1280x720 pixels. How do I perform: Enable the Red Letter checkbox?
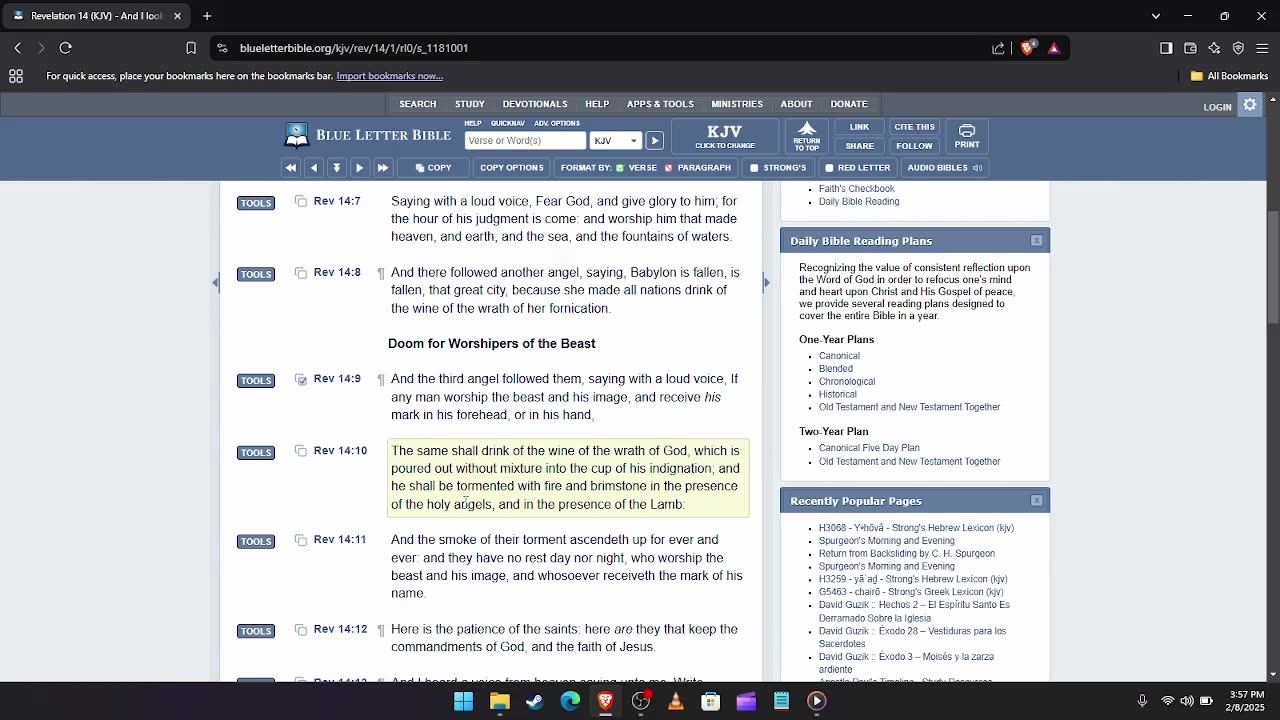coord(858,168)
